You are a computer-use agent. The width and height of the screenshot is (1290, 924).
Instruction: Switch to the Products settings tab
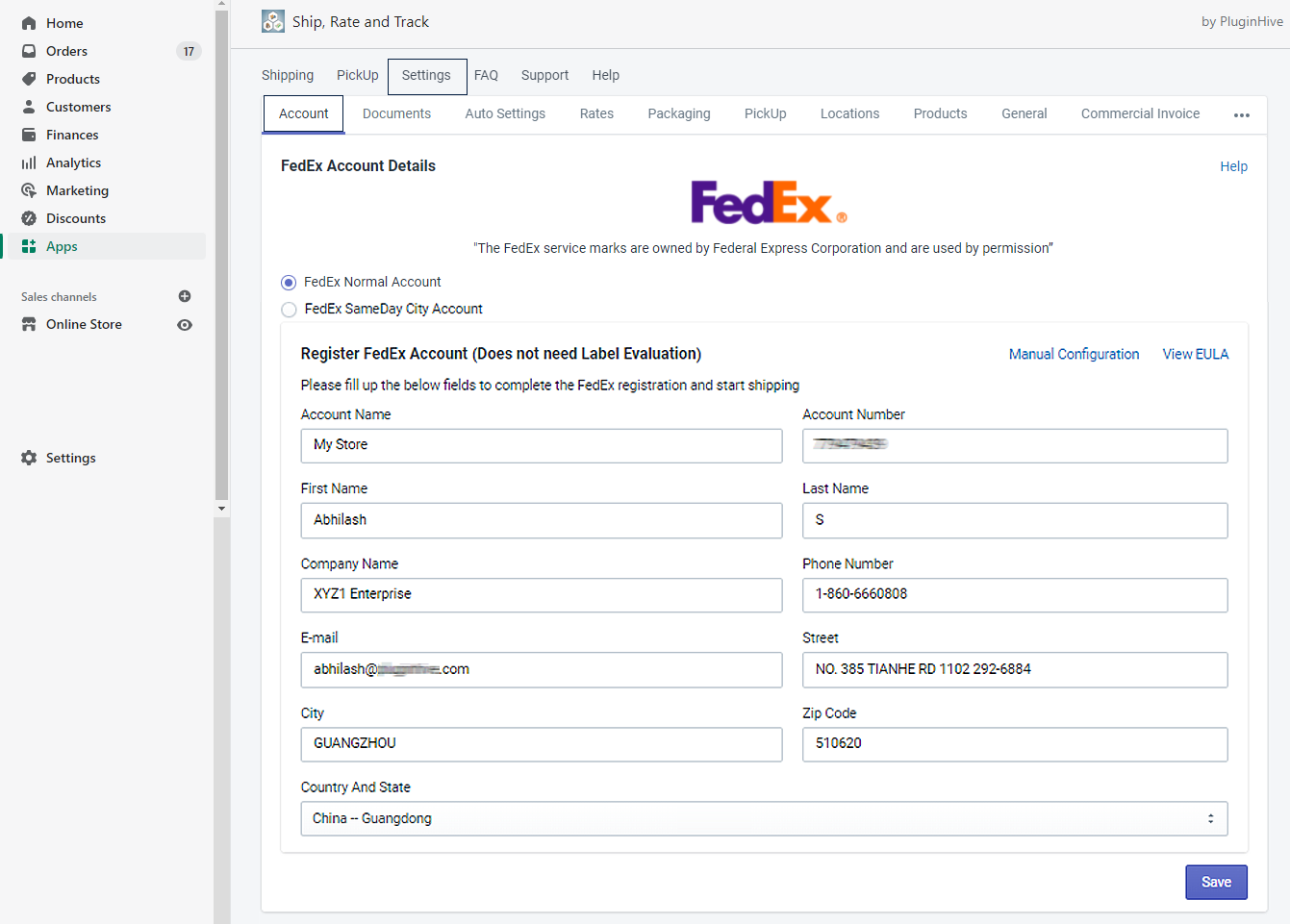click(x=940, y=113)
